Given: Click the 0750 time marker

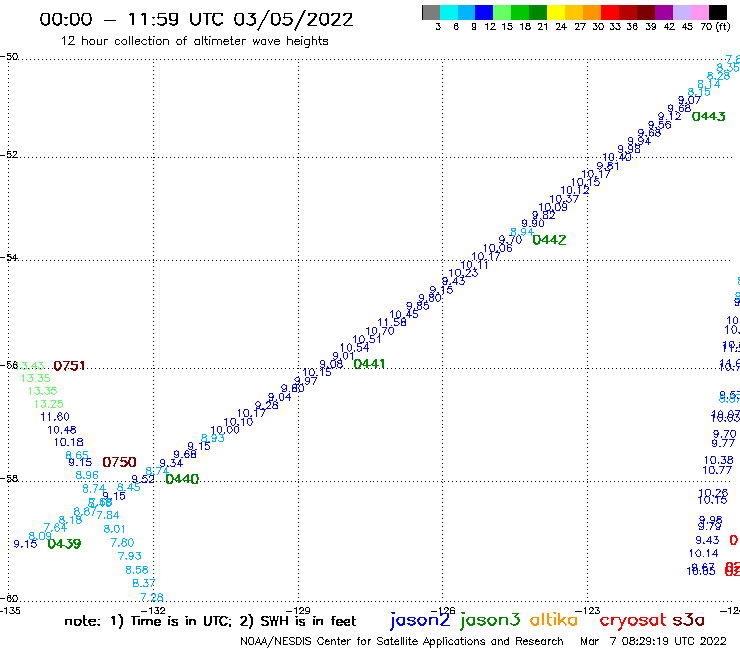Looking at the screenshot, I should click(x=119, y=462).
